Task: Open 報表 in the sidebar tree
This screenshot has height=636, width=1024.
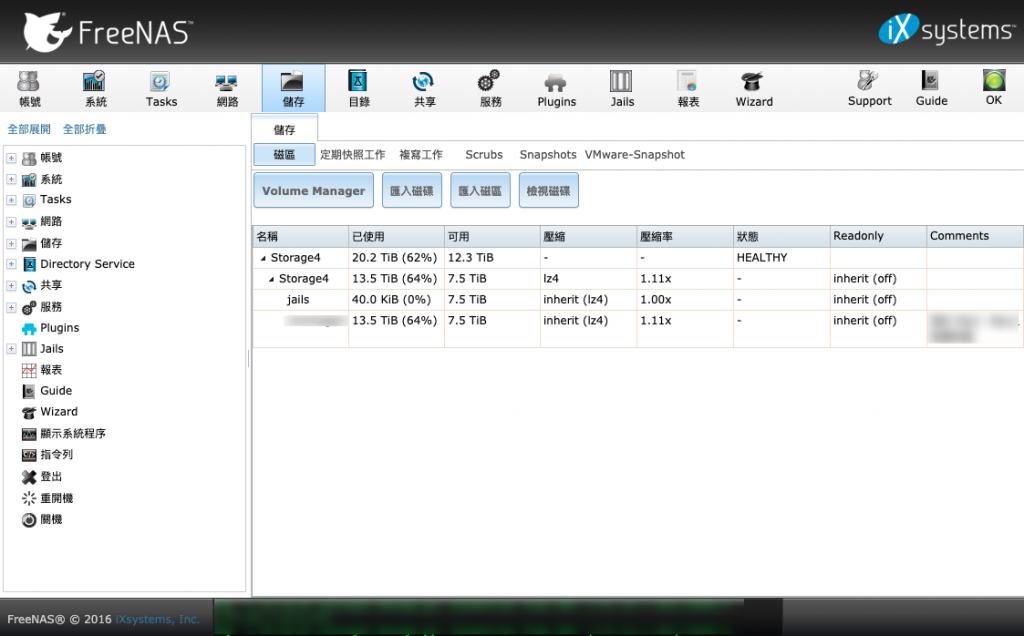Action: coord(42,370)
